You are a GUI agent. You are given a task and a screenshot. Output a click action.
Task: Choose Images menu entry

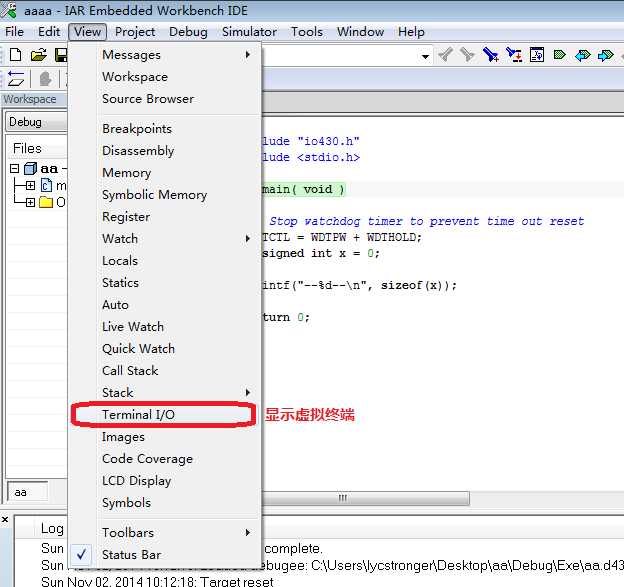tap(165, 437)
